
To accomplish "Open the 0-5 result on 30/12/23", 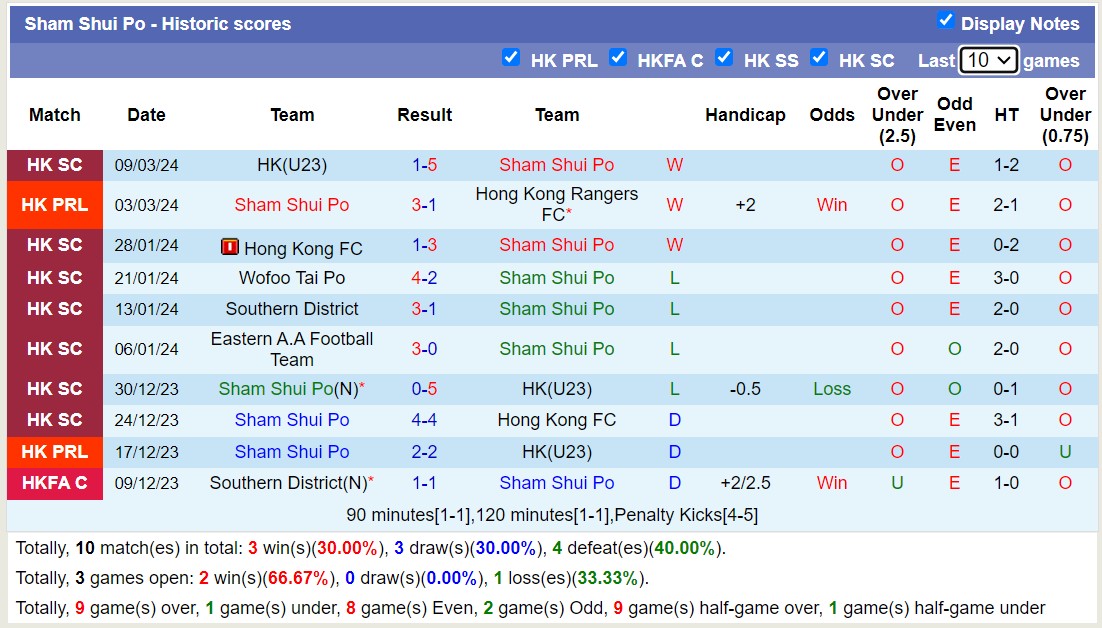I will [425, 389].
